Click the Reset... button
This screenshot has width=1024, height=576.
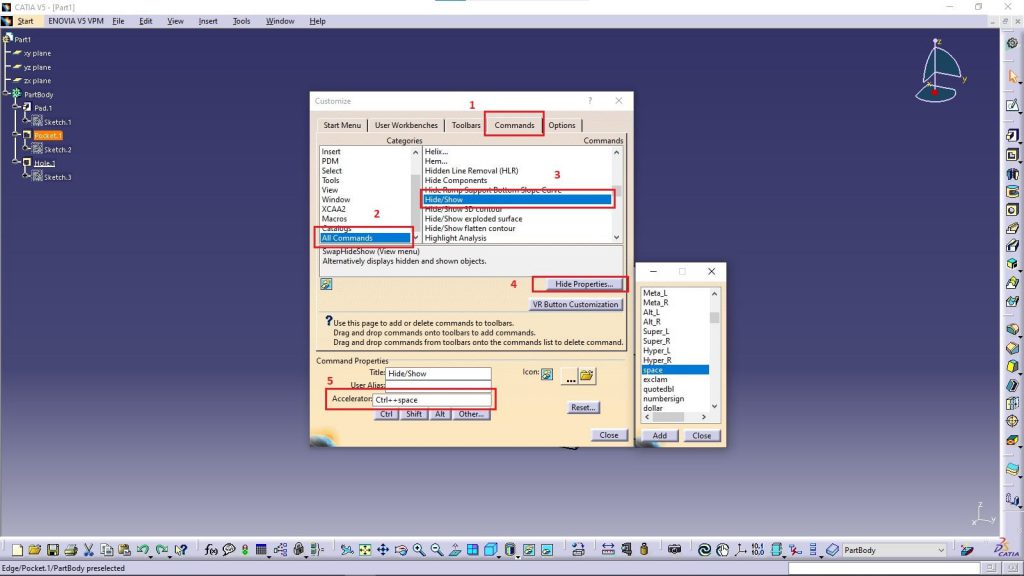click(583, 408)
